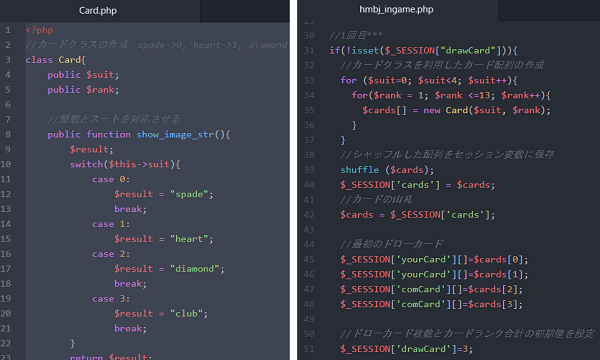The width and height of the screenshot is (600, 360).
Task: Click the class Card declaration
Action: point(55,60)
